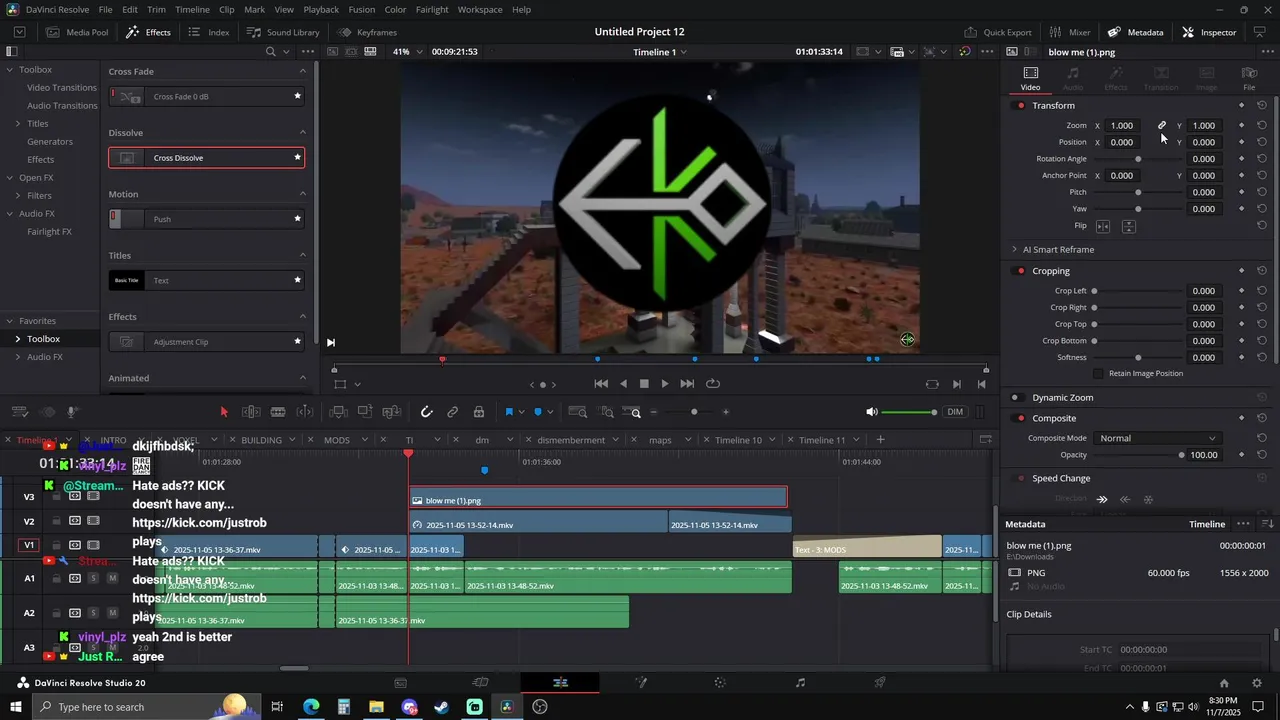The width and height of the screenshot is (1280, 720).
Task: Select the blow me (1).png clip on V3
Action: pyautogui.click(x=598, y=499)
